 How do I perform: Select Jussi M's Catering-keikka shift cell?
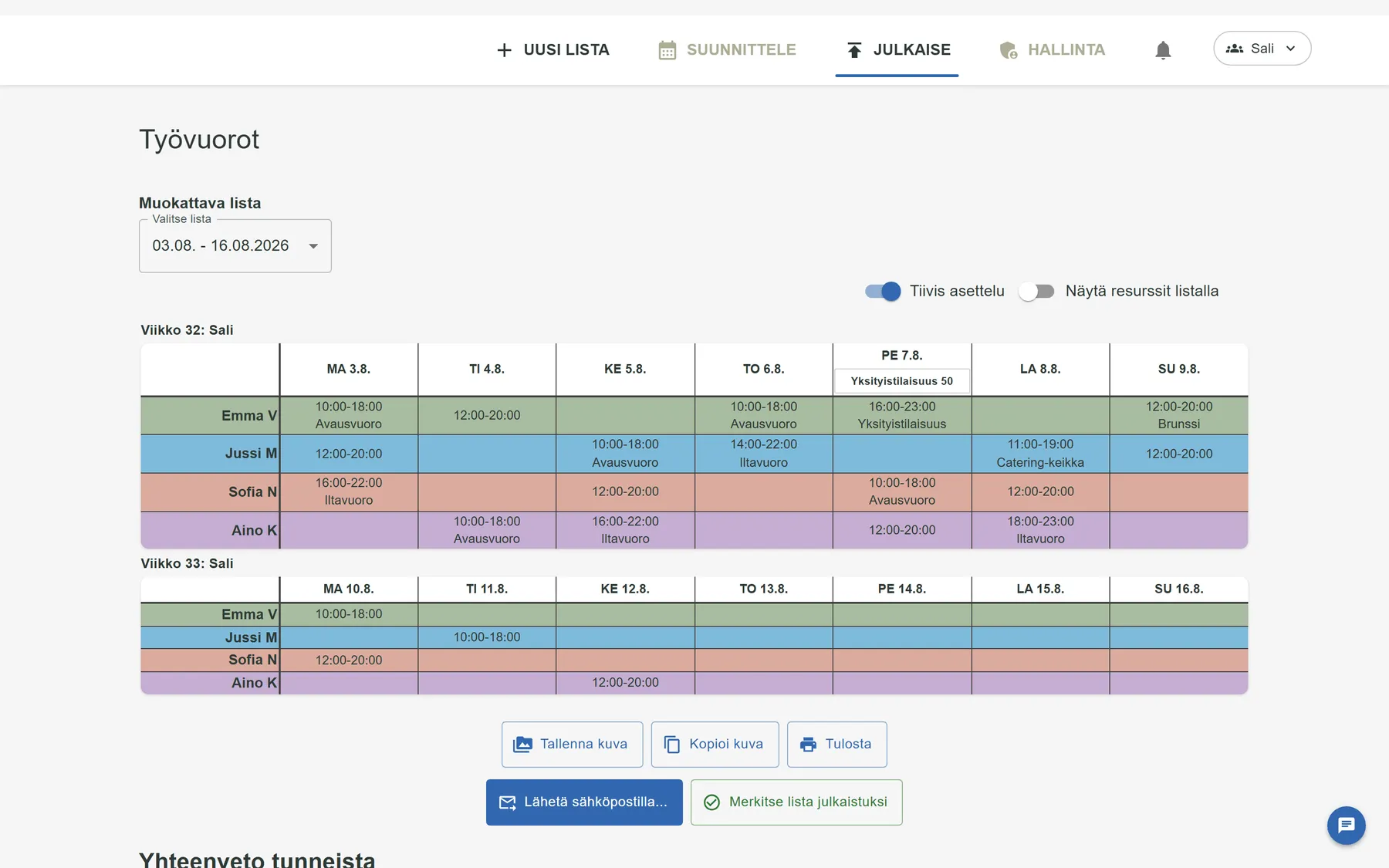click(1040, 454)
